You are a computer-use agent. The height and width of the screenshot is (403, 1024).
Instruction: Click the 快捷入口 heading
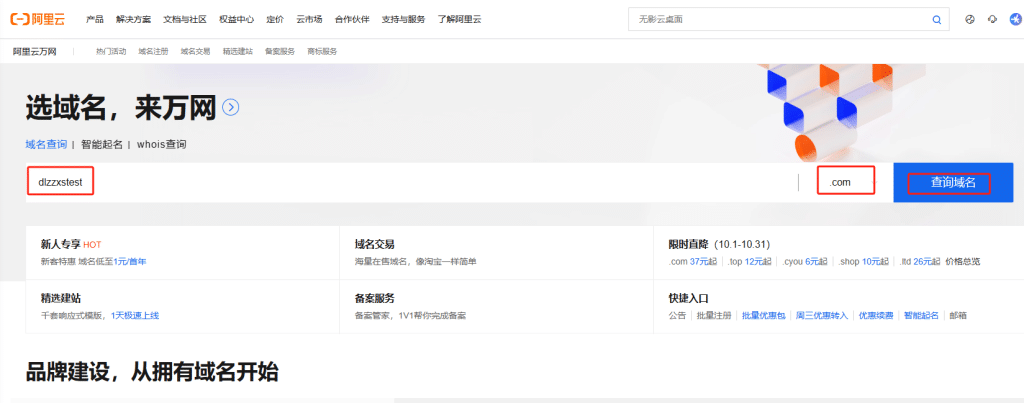point(688,298)
